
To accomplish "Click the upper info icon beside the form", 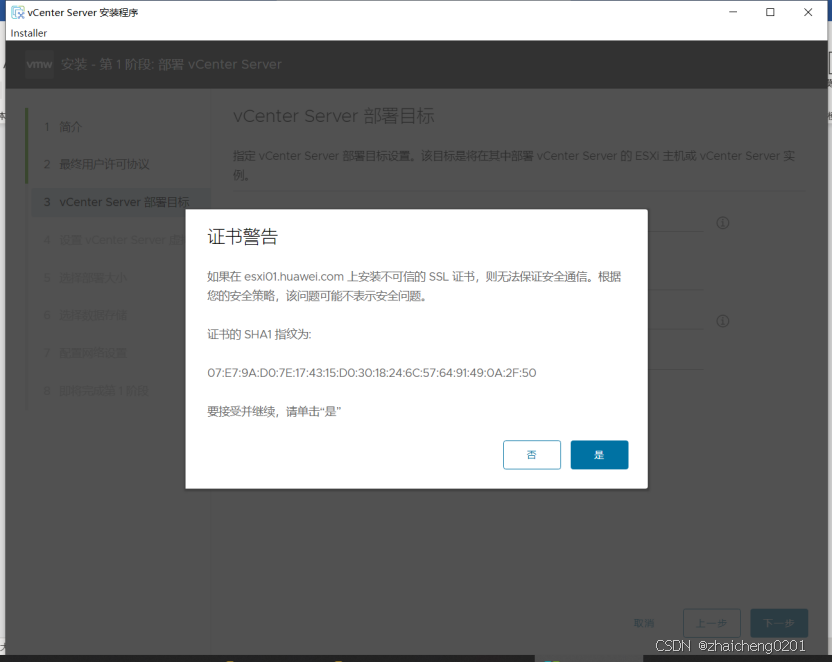I will 723,223.
